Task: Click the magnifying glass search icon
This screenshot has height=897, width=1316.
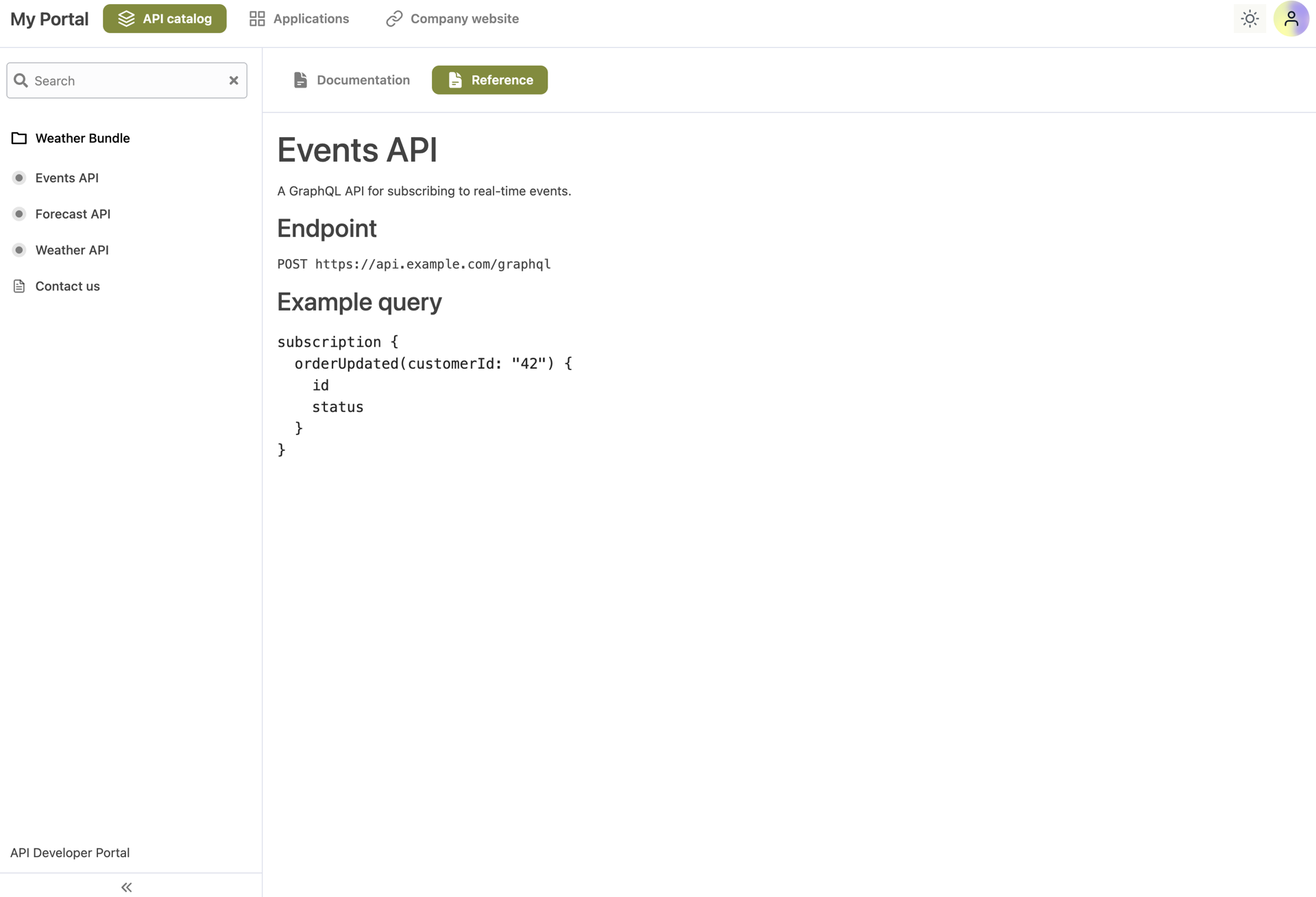Action: pyautogui.click(x=21, y=80)
